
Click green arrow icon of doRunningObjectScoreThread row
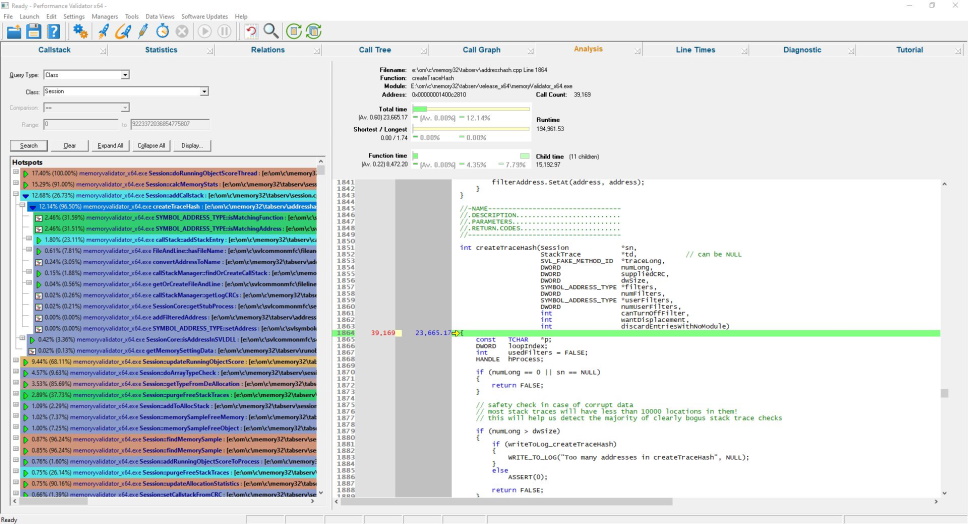26,174
